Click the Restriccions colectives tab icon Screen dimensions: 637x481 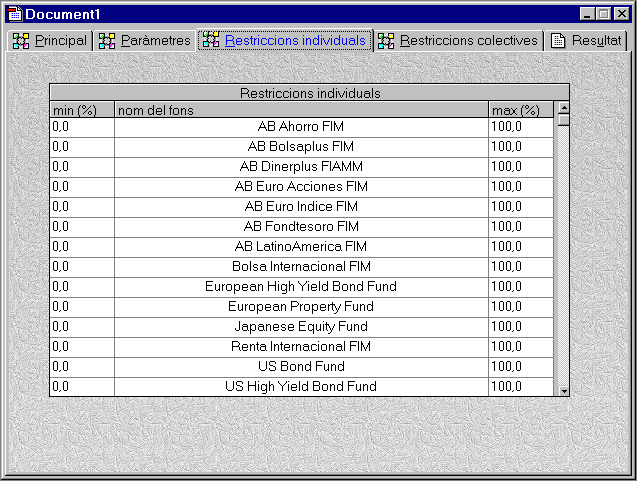coord(386,41)
